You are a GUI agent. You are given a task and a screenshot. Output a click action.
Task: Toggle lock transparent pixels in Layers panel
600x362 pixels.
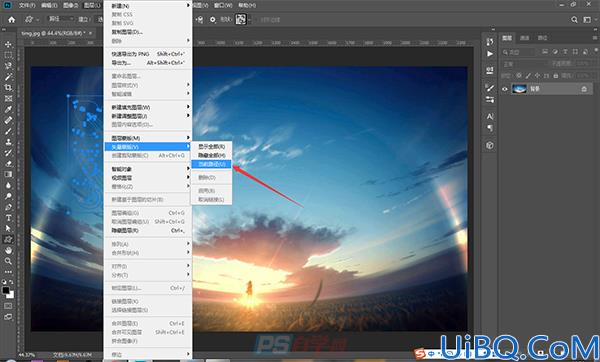(x=519, y=76)
